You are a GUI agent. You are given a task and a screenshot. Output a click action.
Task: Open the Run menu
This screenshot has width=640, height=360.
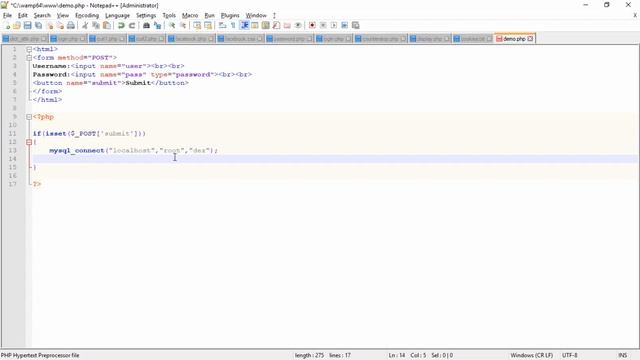pos(209,16)
